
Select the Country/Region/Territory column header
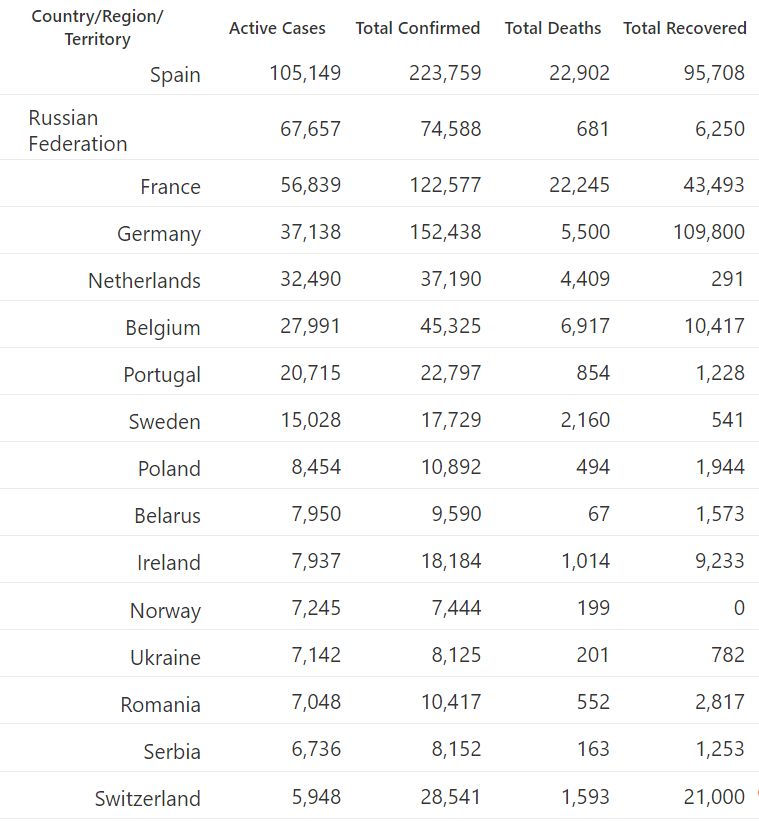[x=97, y=27]
